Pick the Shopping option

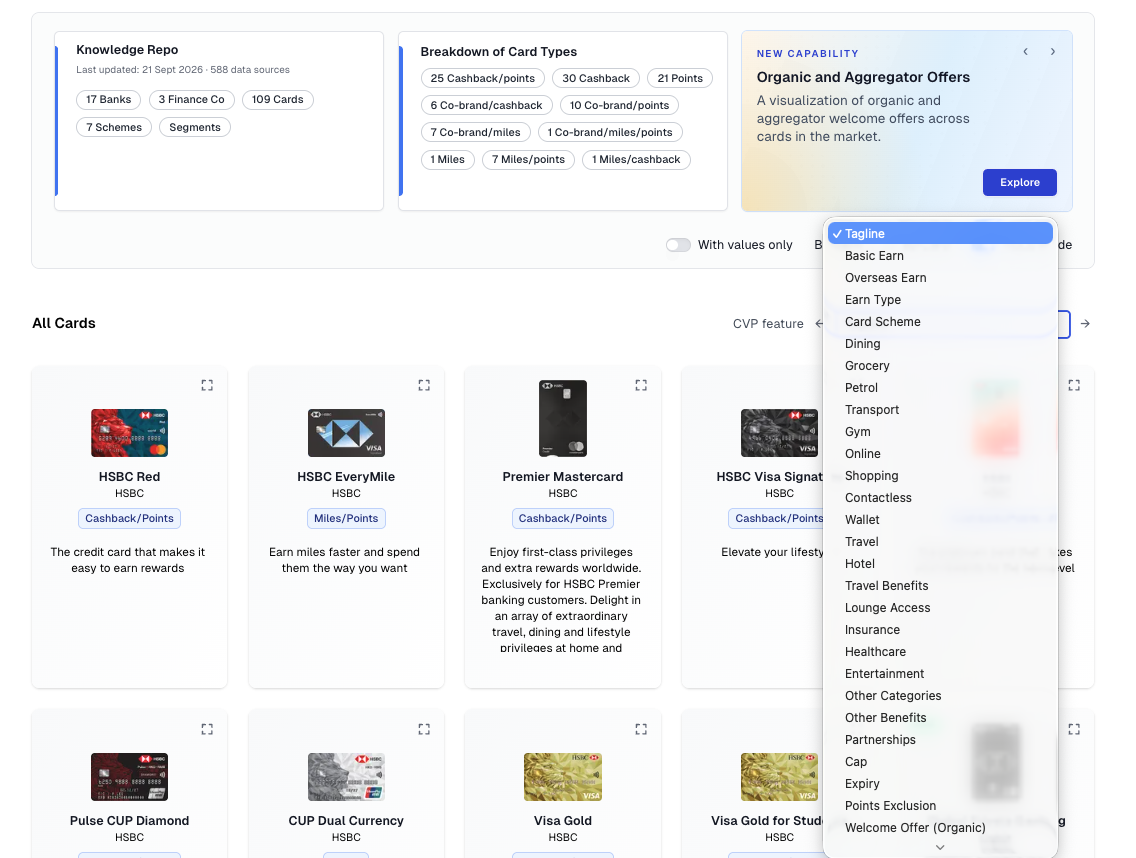[940, 475]
